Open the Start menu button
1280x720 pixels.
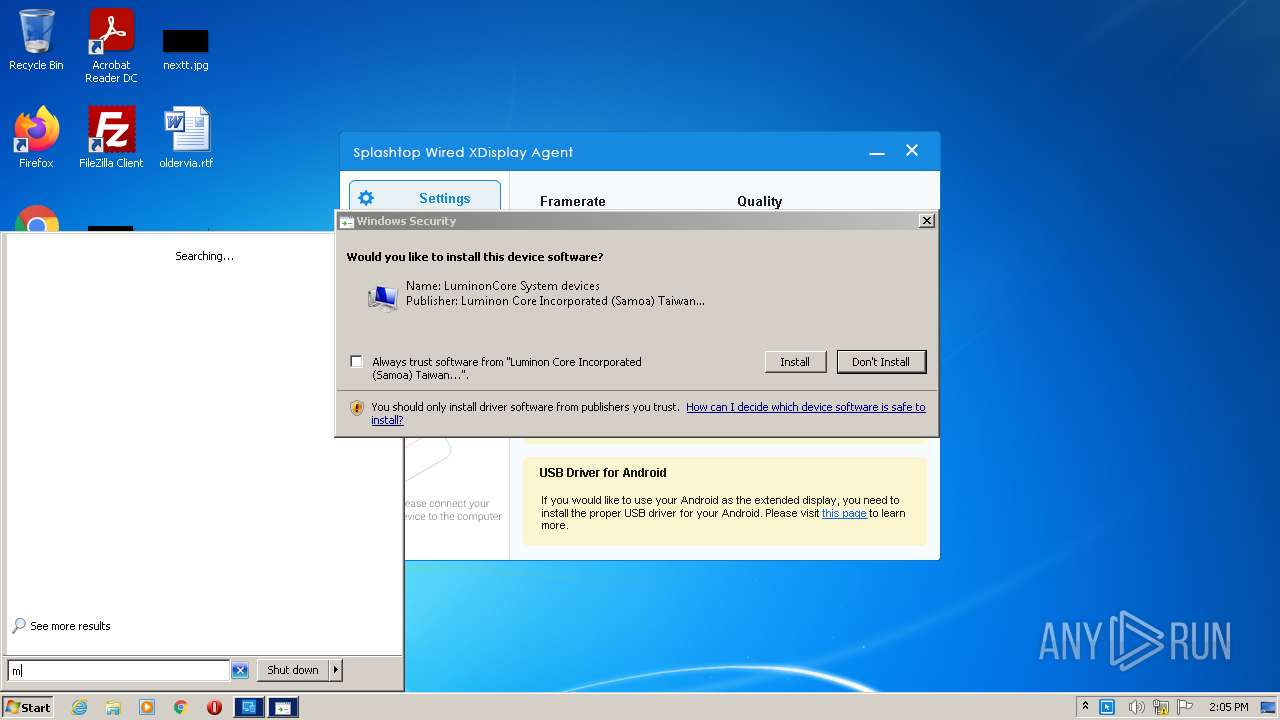[28, 707]
